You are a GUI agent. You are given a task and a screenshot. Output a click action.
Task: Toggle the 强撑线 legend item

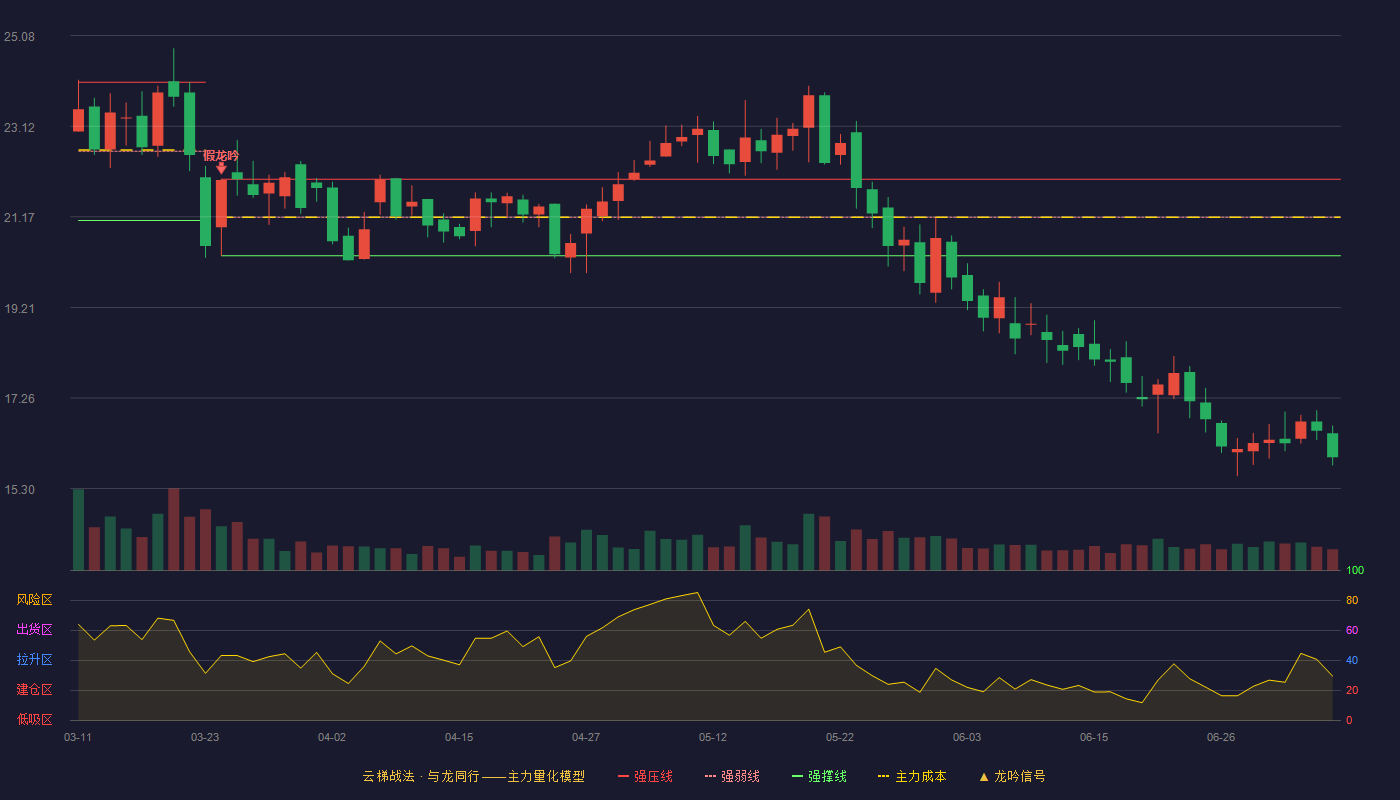click(x=819, y=776)
